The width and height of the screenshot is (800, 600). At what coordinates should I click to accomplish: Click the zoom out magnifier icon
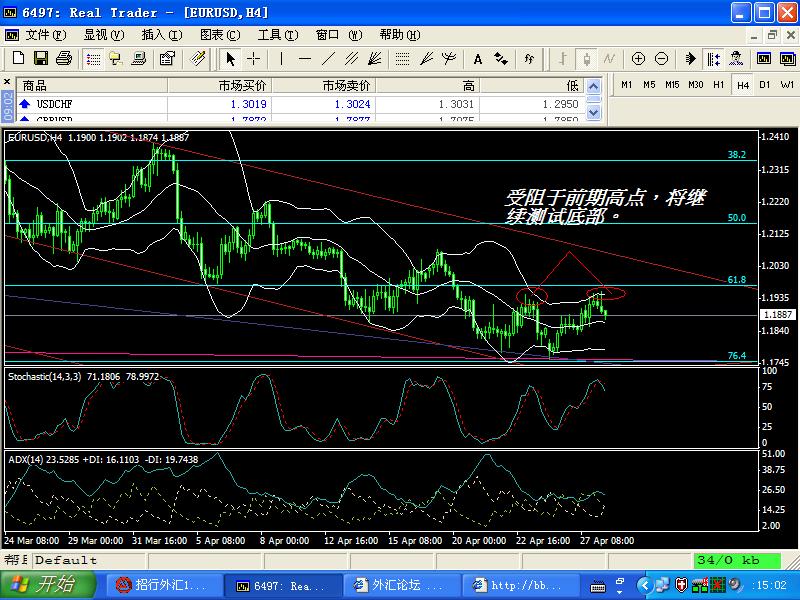coord(661,59)
